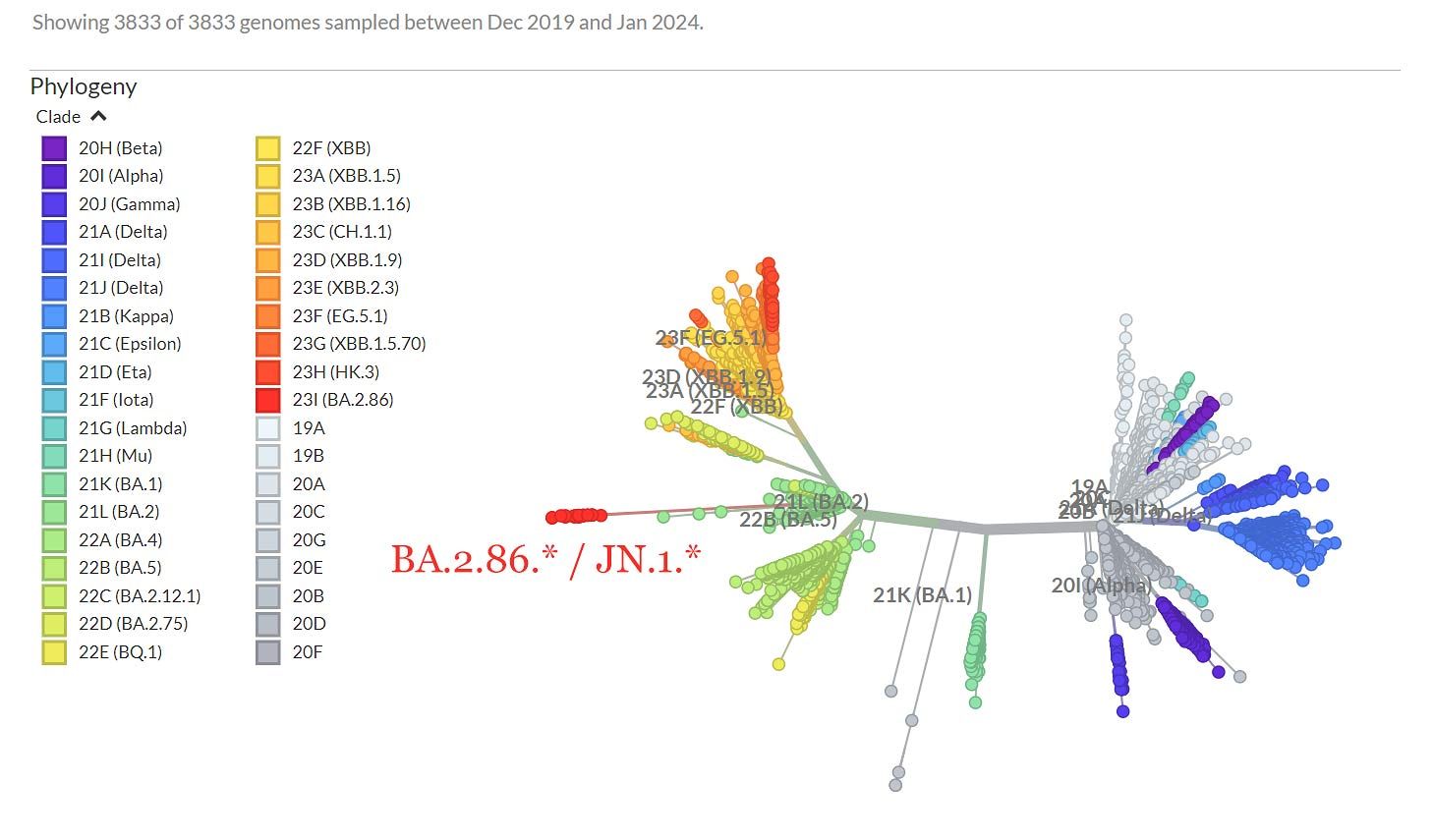Select the 21I (Delta) legend swatch

54,260
